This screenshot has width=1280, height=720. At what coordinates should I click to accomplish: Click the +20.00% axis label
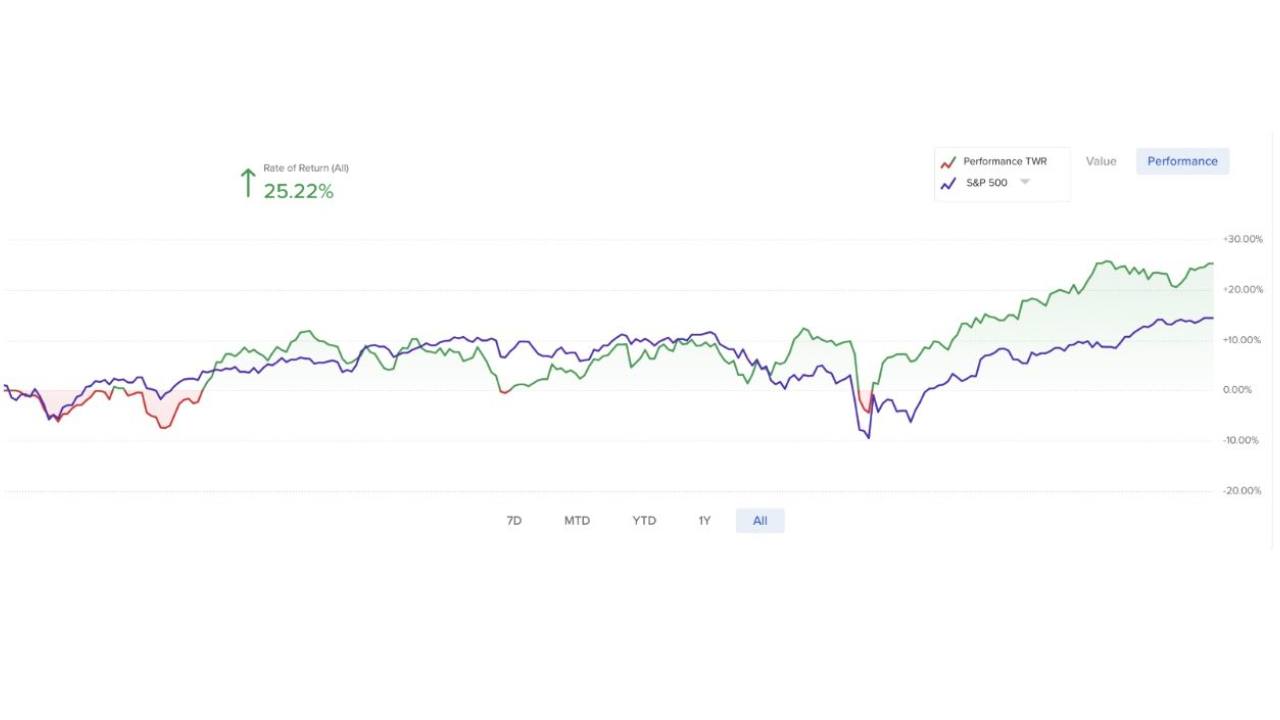tap(1242, 290)
